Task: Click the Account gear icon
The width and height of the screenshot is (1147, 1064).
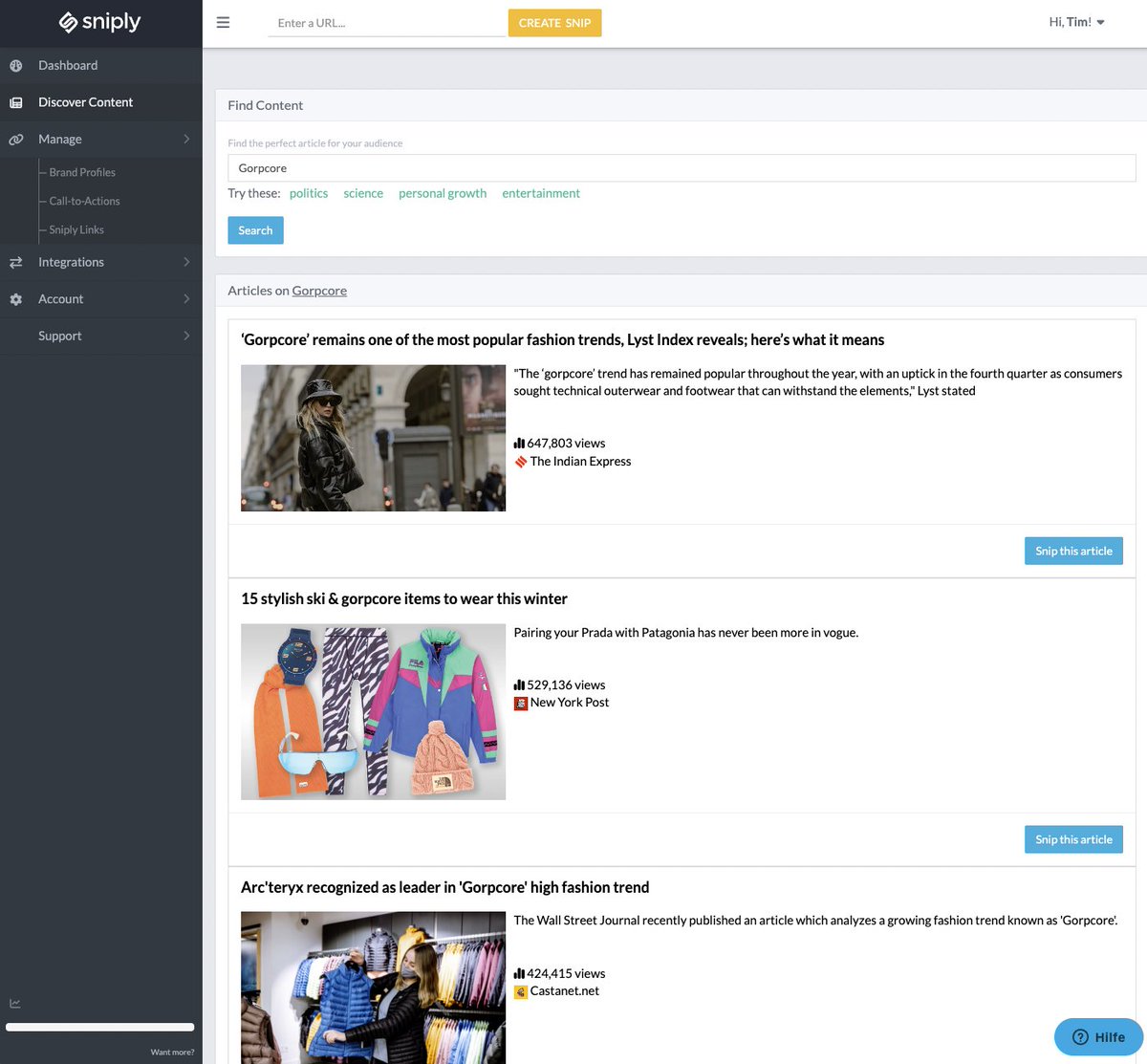Action: click(15, 299)
